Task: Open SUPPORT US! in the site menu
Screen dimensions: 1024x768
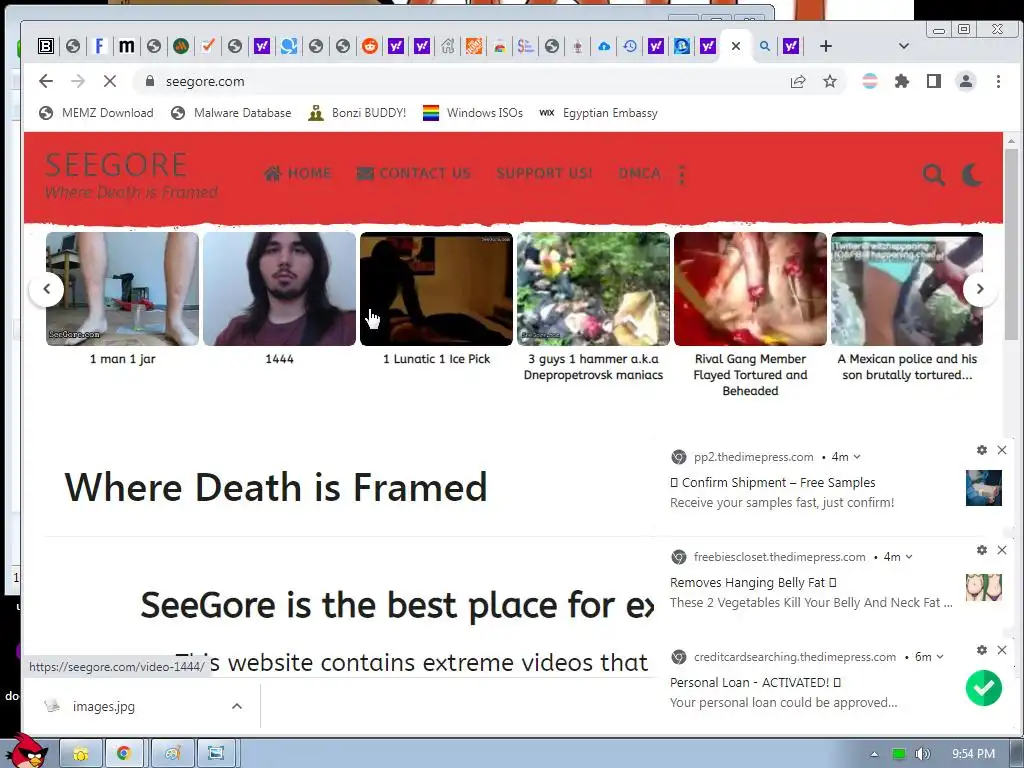Action: (x=544, y=173)
